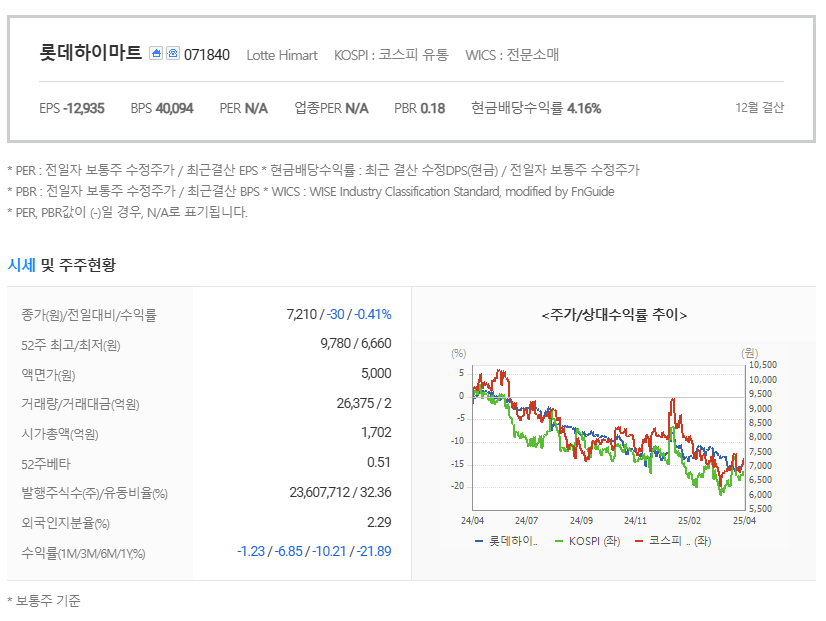Open the homepage icon next to 롯데하이마트
Viewport: 826px width, 621px height.
point(156,53)
